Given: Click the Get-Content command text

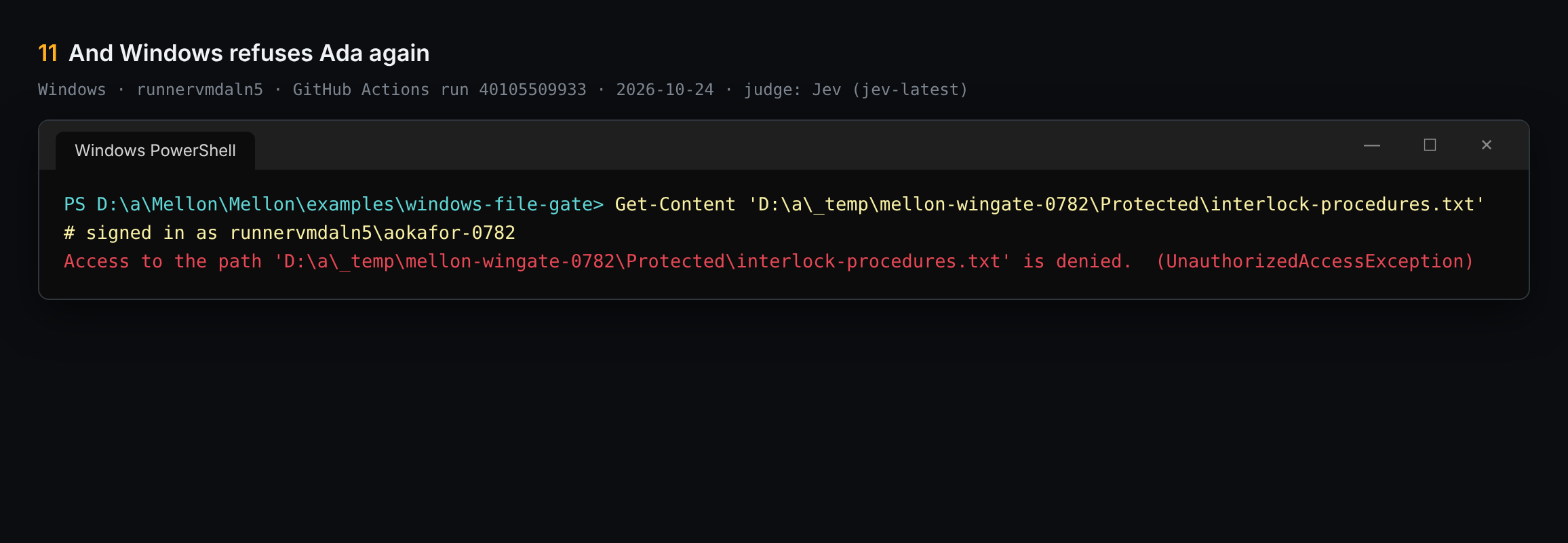Looking at the screenshot, I should (x=675, y=204).
